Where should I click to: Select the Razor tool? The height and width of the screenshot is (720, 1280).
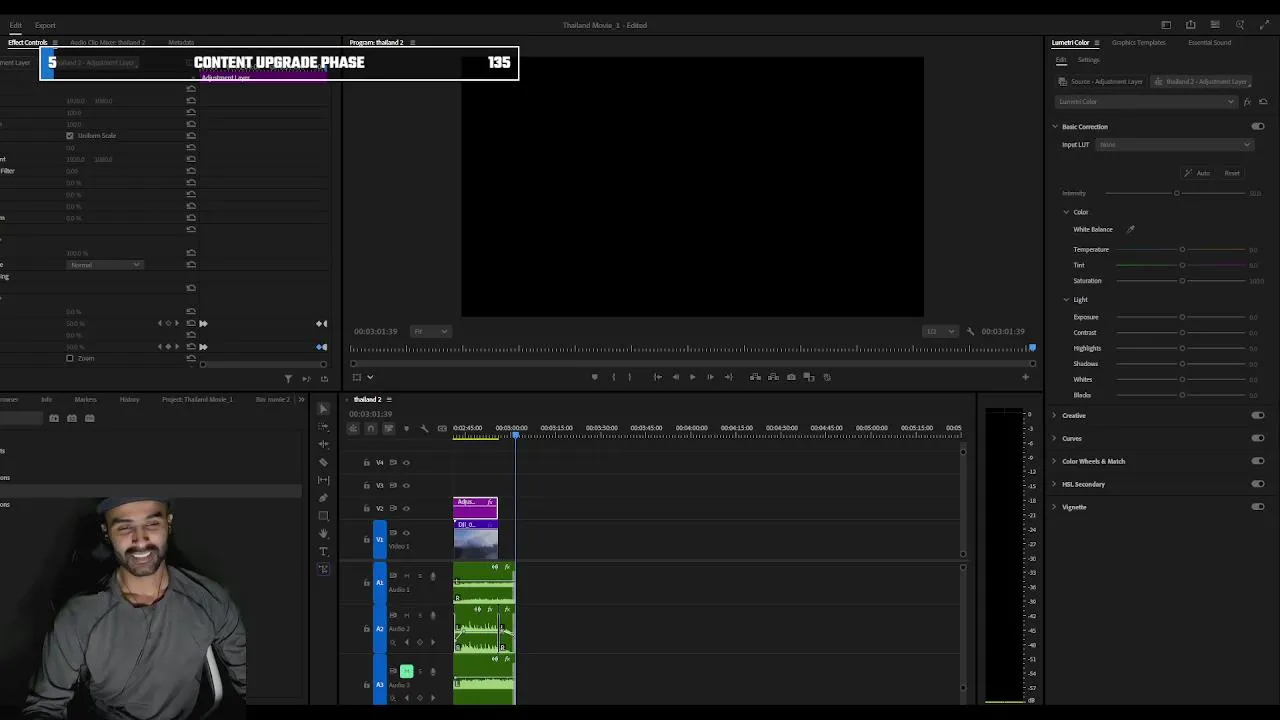point(323,462)
